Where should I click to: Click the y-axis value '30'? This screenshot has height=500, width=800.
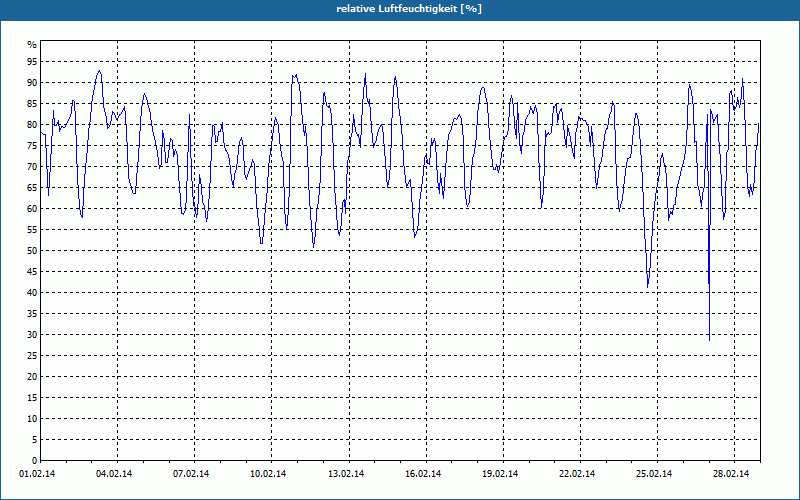point(32,335)
